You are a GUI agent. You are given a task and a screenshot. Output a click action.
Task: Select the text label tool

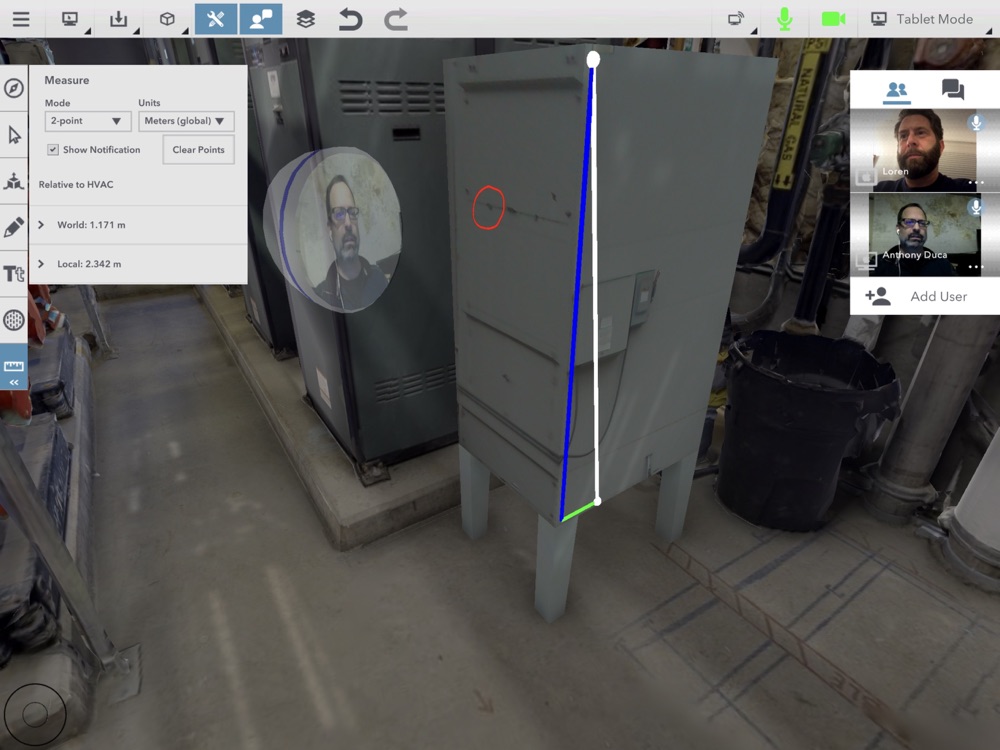[x=14, y=274]
